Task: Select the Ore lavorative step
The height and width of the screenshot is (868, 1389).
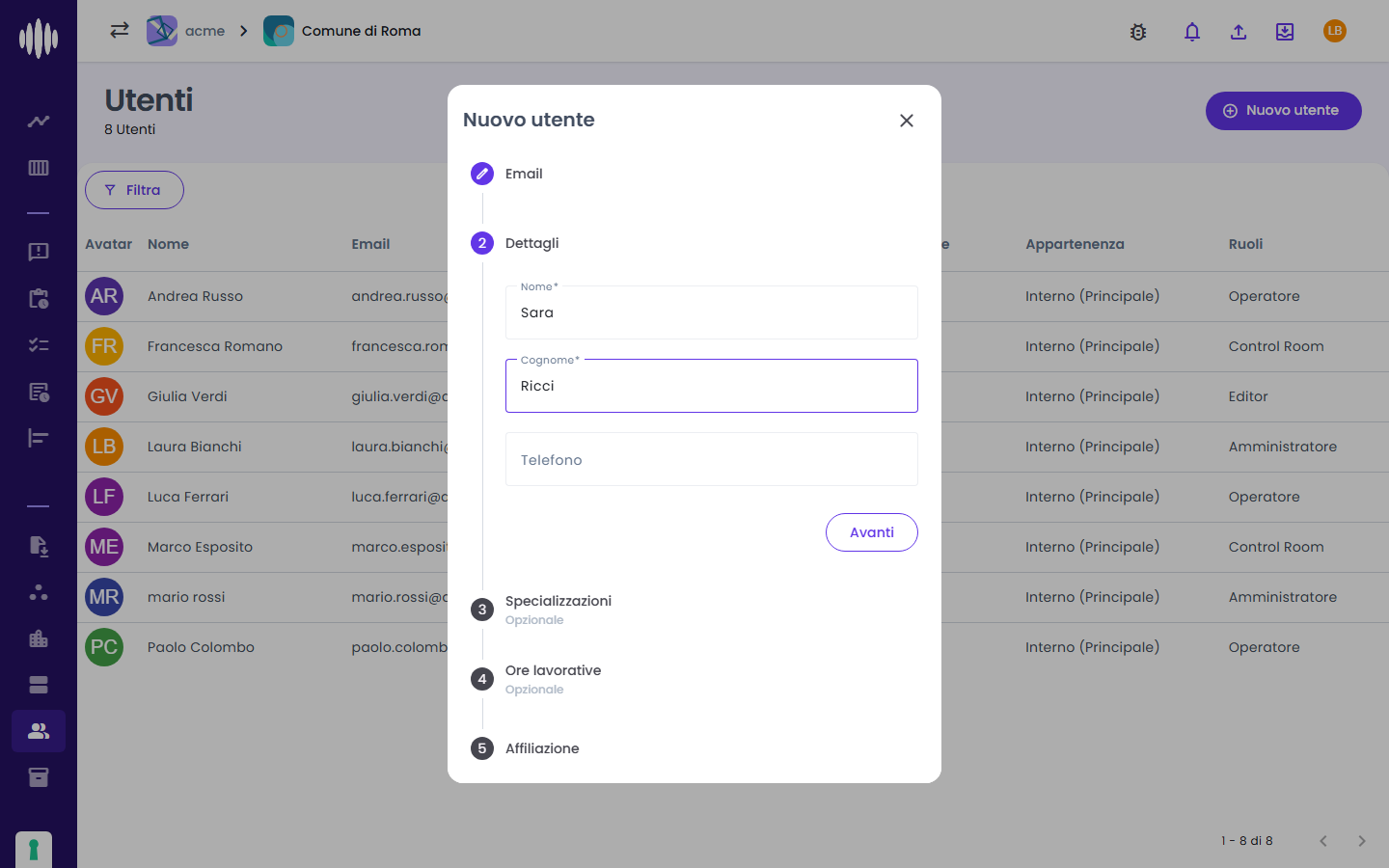Action: (x=536, y=679)
